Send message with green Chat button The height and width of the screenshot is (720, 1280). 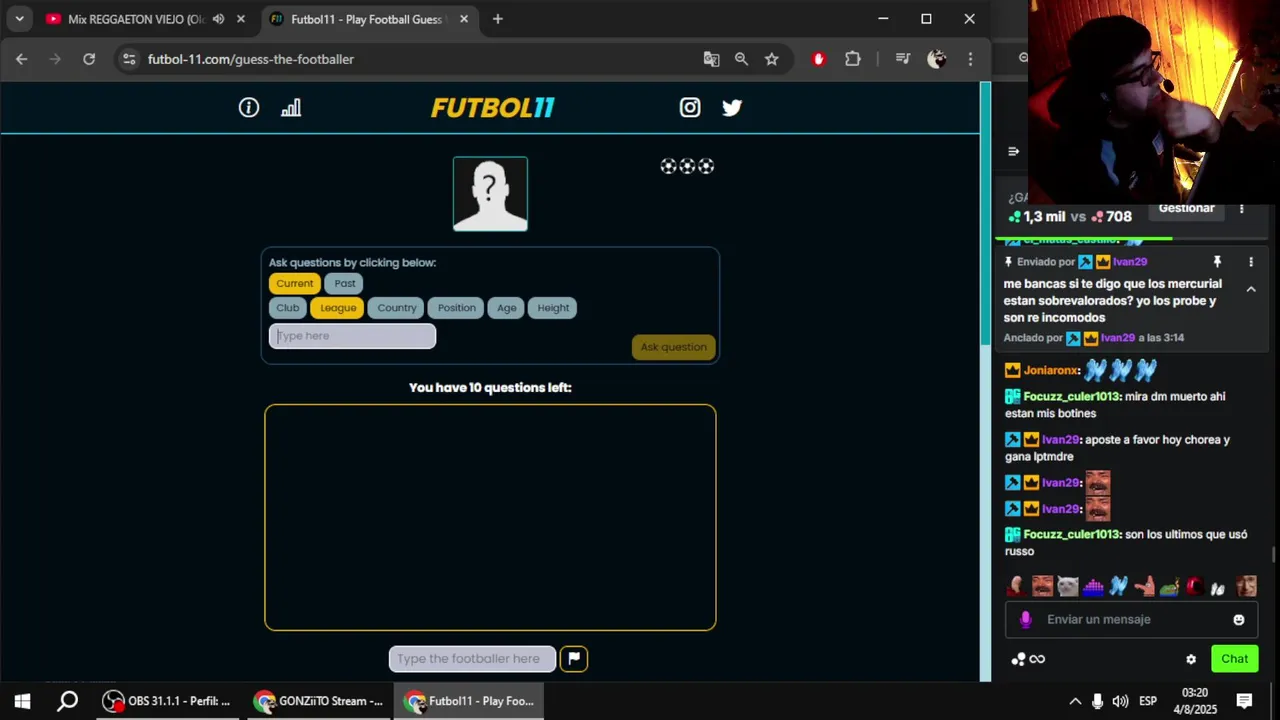[x=1234, y=659]
